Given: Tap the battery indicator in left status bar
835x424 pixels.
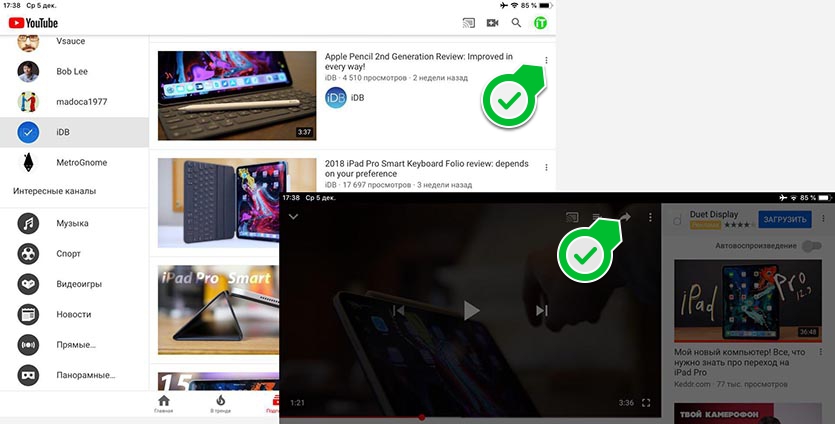Looking at the screenshot, I should click(x=546, y=5).
